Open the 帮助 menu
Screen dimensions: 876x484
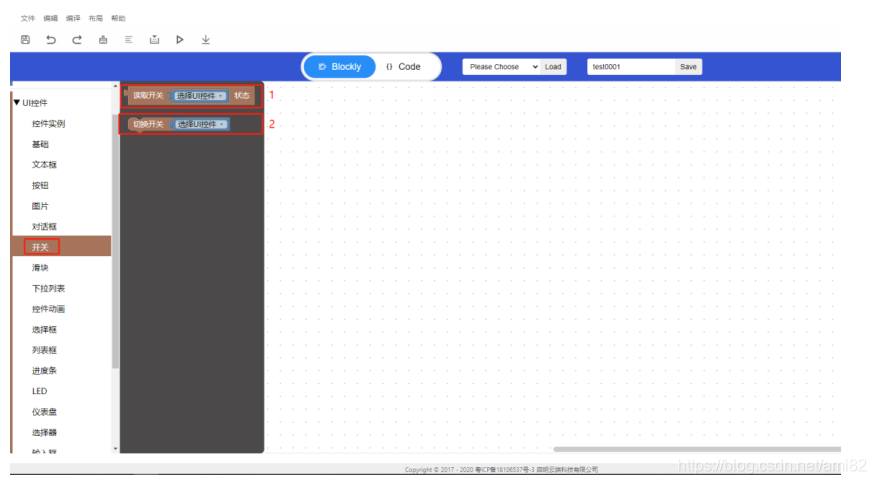click(x=118, y=18)
